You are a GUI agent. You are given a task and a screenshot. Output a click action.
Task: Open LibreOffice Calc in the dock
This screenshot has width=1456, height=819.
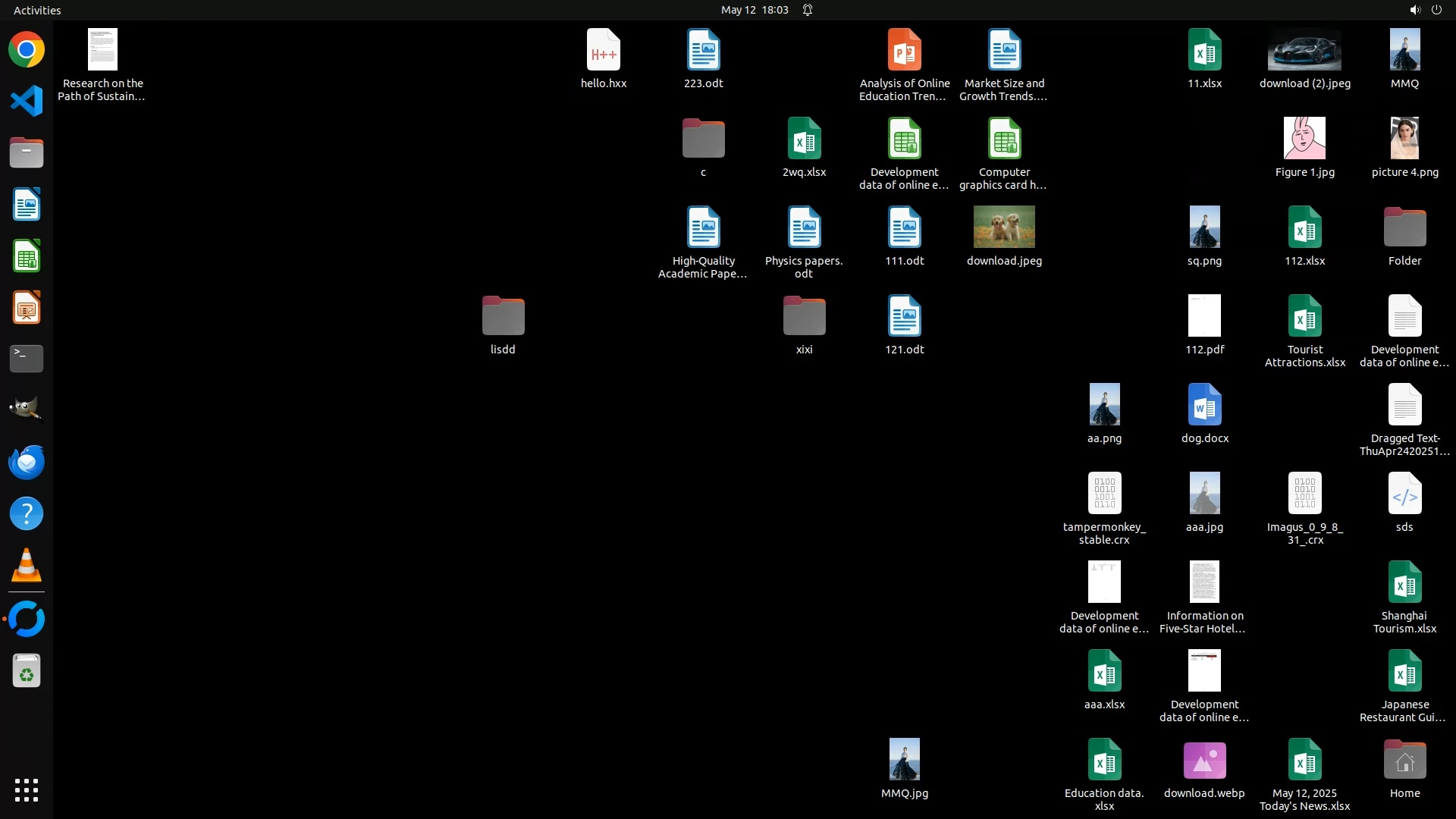(27, 256)
